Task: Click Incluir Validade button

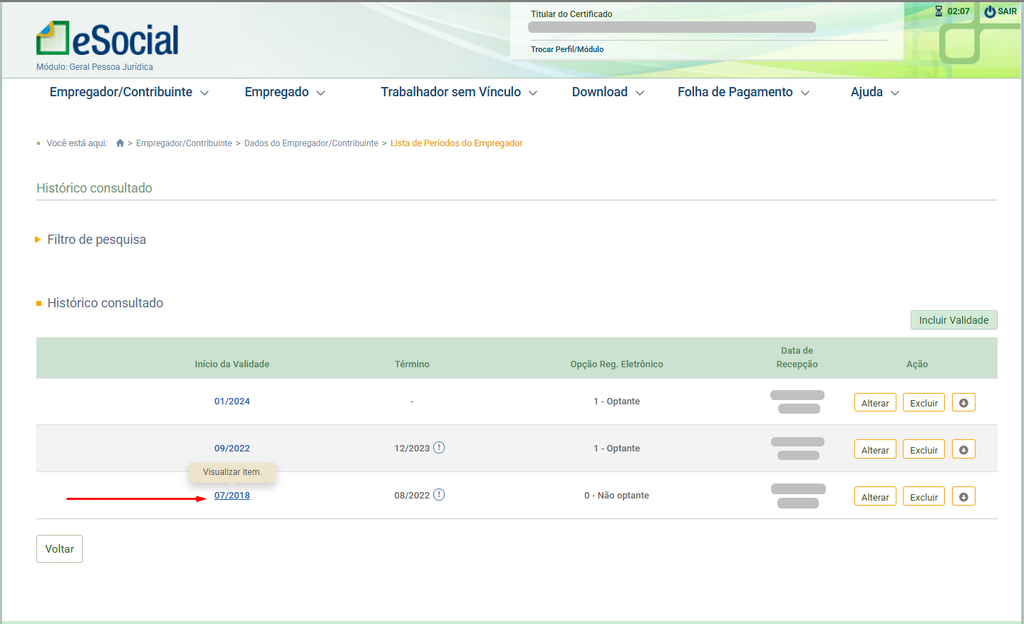Action: click(953, 320)
